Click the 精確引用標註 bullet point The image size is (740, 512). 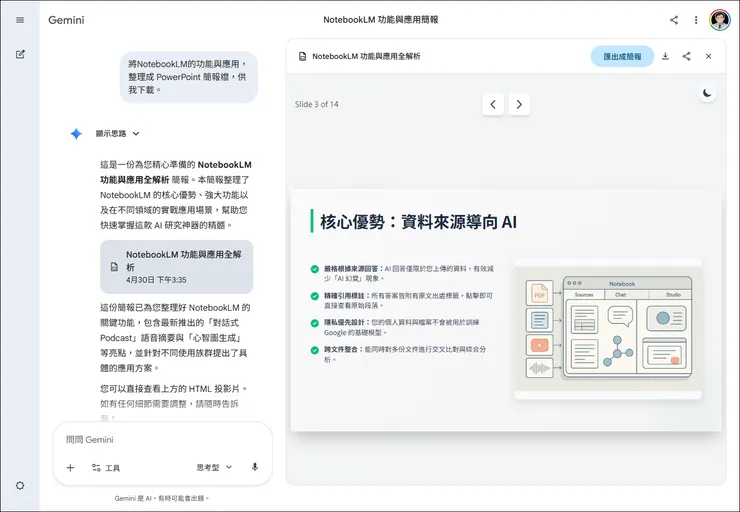403,300
